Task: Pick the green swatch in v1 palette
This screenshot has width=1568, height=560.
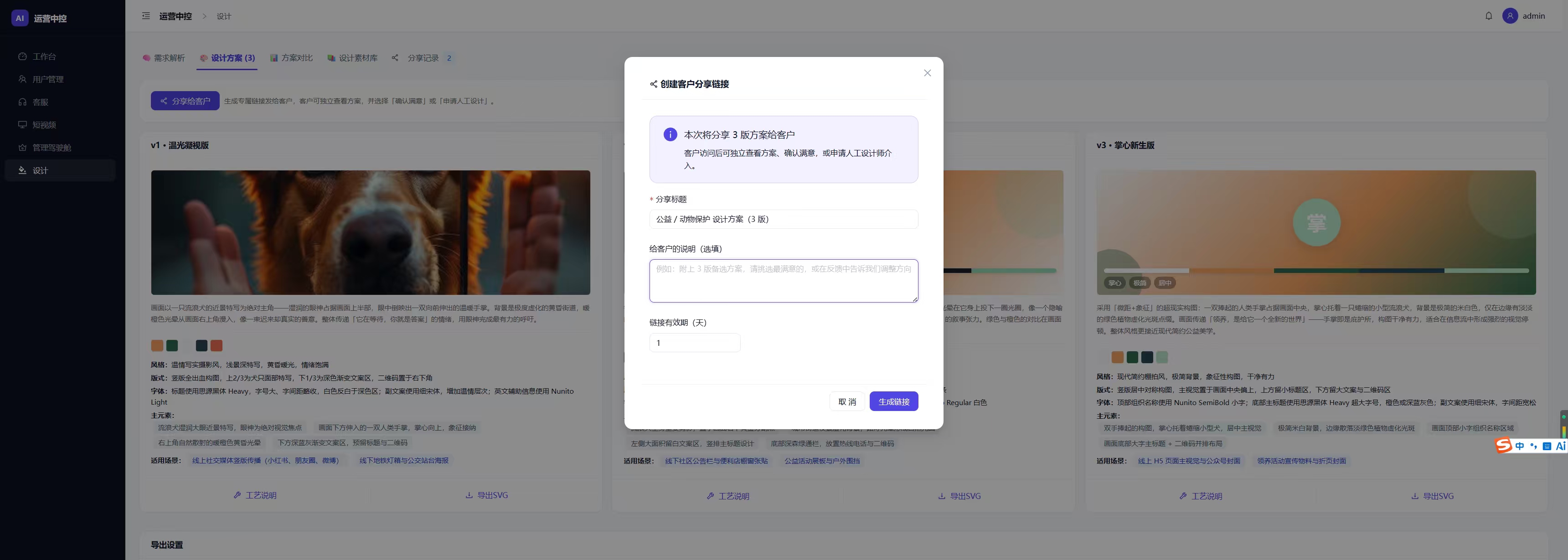Action: 172,346
